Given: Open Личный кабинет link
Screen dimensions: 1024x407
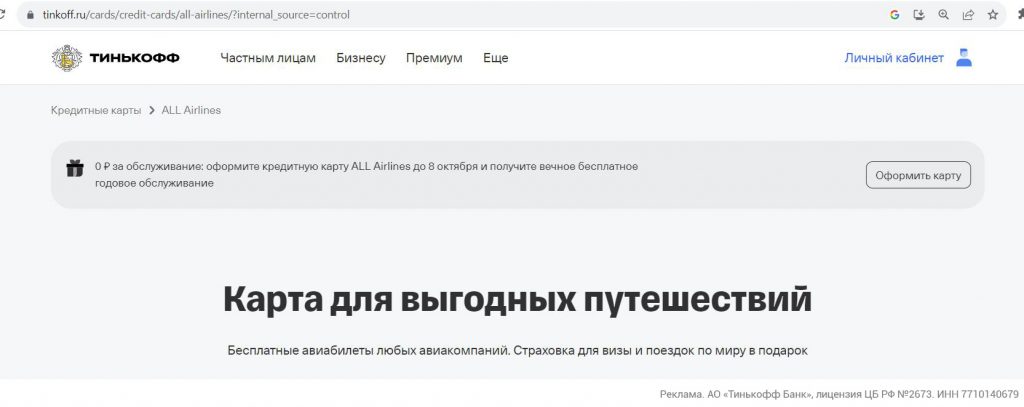Looking at the screenshot, I should [x=894, y=58].
